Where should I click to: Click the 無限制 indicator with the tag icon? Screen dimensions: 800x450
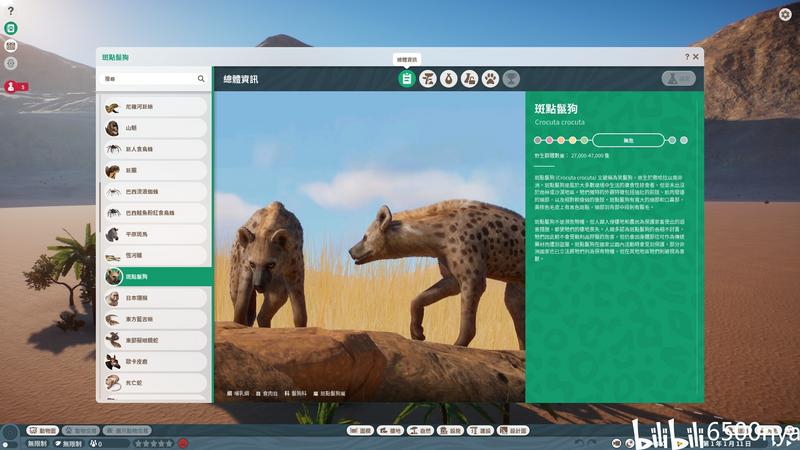click(x=68, y=444)
